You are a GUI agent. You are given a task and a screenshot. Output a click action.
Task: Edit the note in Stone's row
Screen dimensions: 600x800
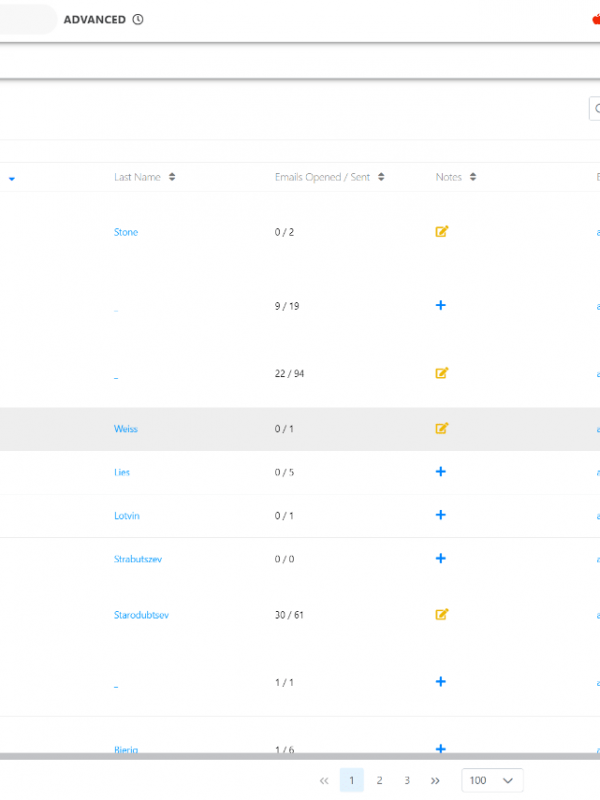pyautogui.click(x=441, y=232)
